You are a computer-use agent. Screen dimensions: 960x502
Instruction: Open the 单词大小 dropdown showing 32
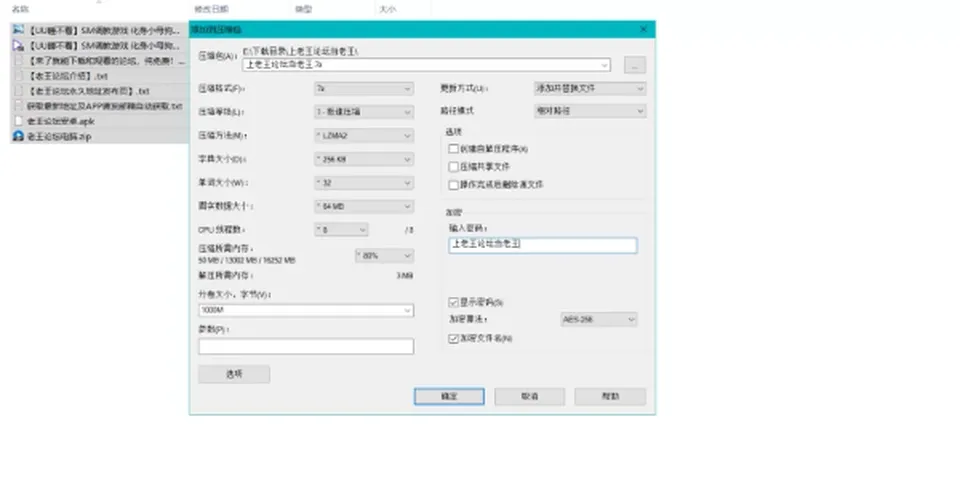pos(364,183)
